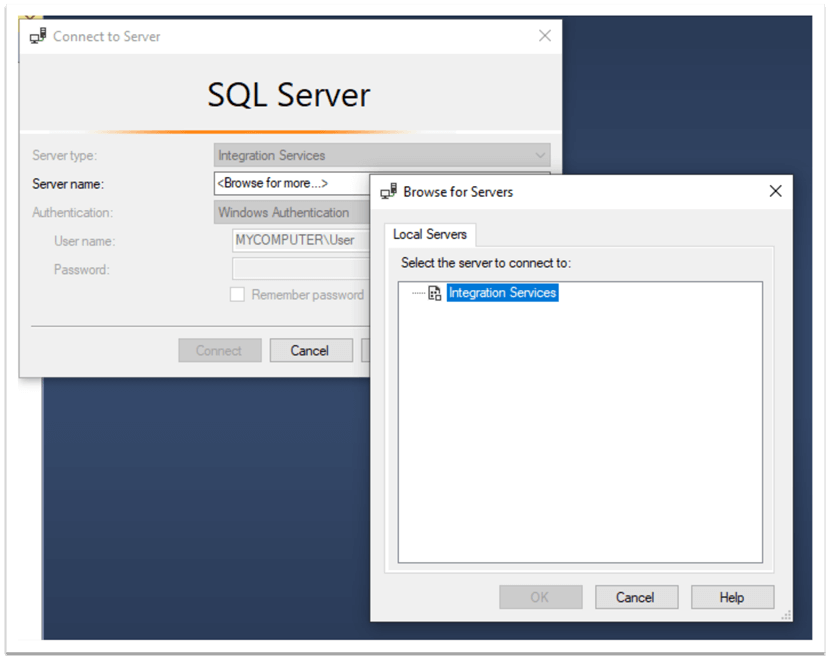This screenshot has width=830, height=660.
Task: Click the Browse for Servers title bar icon
Action: pyautogui.click(x=389, y=191)
